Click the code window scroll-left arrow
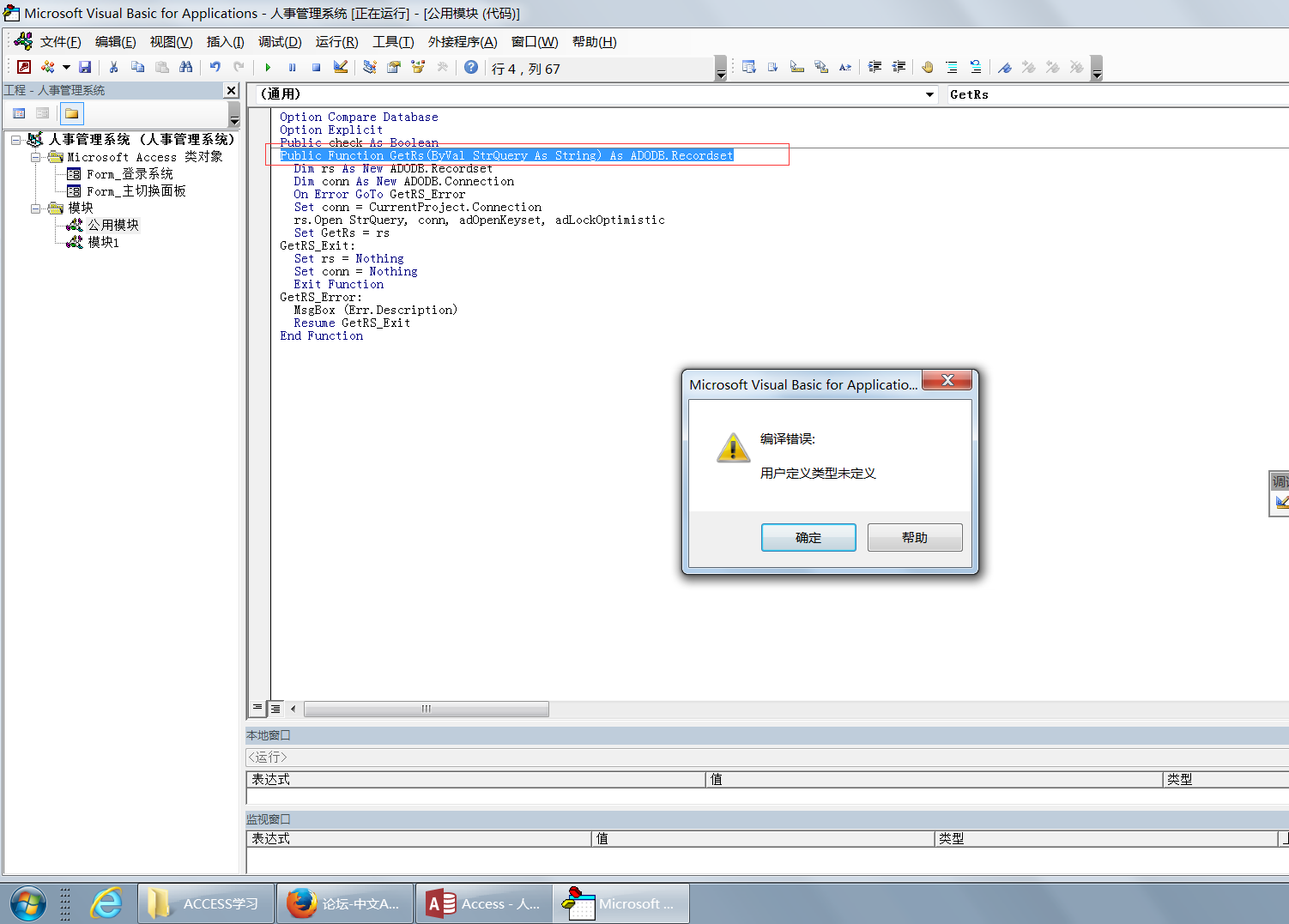Screen dimensions: 1289x924 pos(293,709)
